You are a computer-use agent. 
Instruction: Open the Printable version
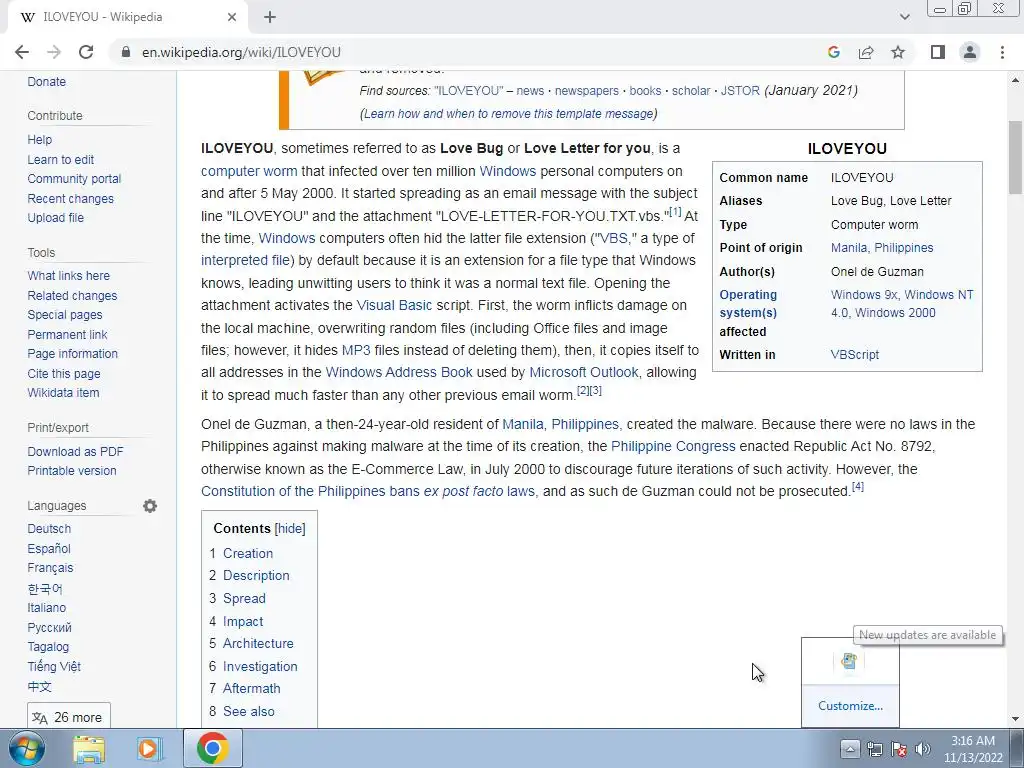click(x=72, y=470)
